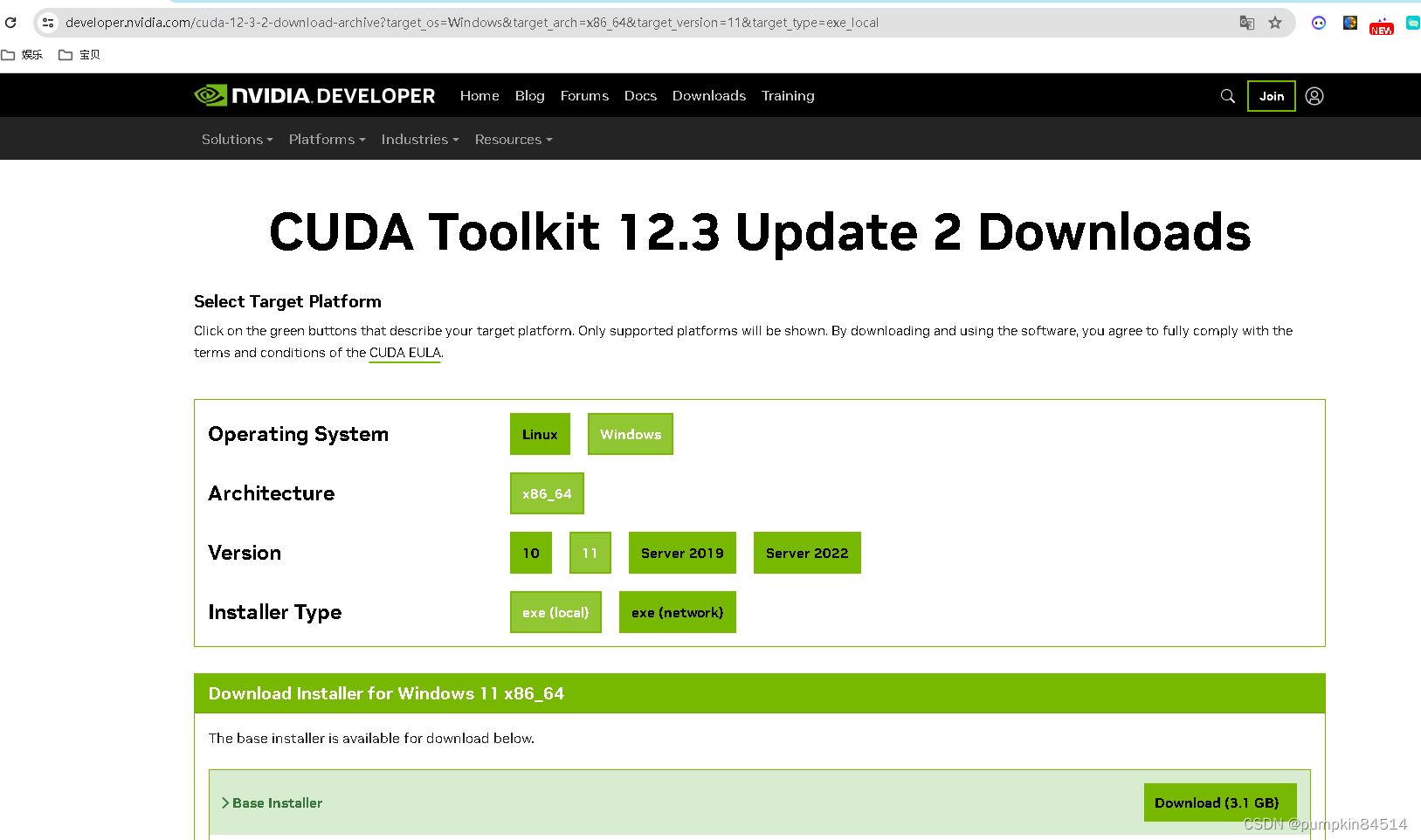
Task: Expand the Base Installer section
Action: pos(272,802)
